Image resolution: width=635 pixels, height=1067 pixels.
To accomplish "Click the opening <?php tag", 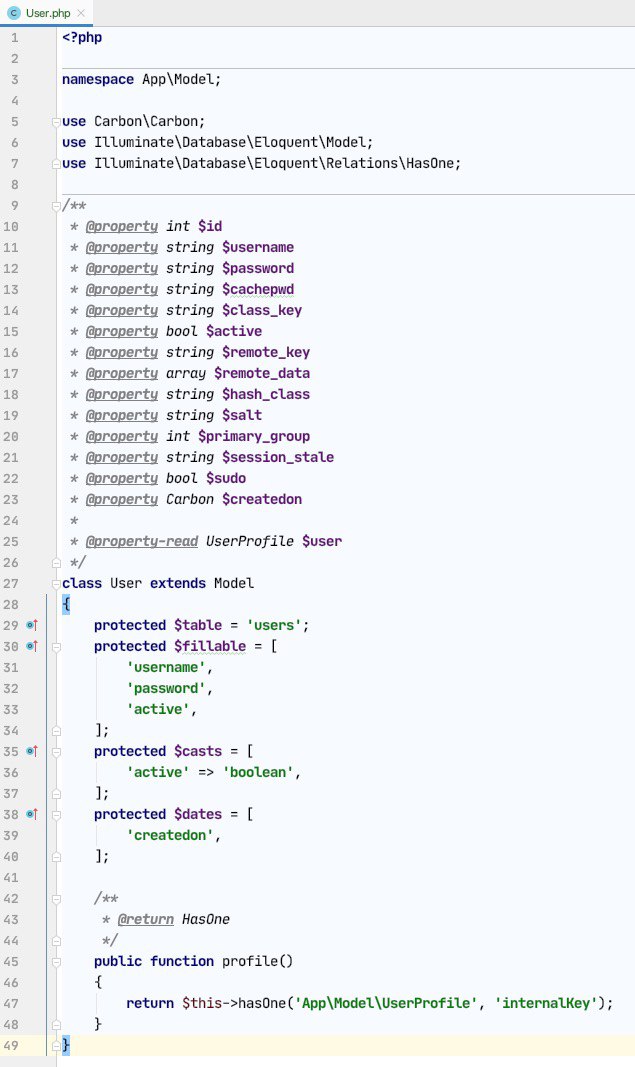I will (82, 37).
